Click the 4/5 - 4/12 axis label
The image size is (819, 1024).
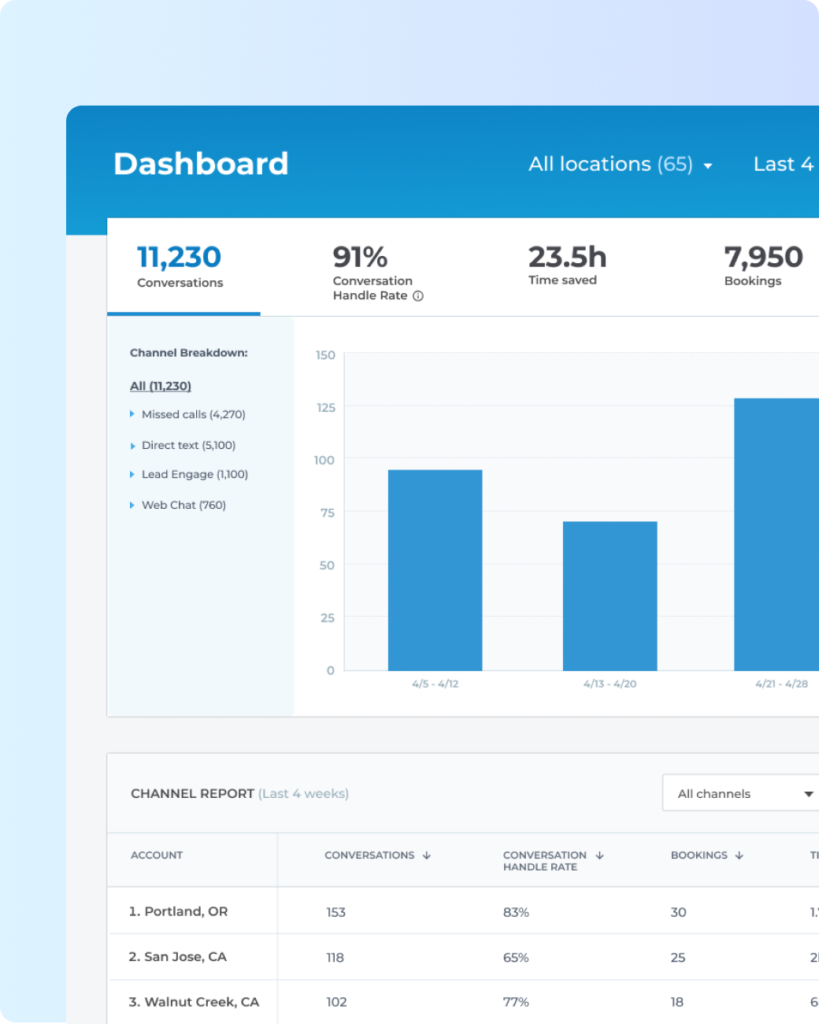(x=435, y=684)
